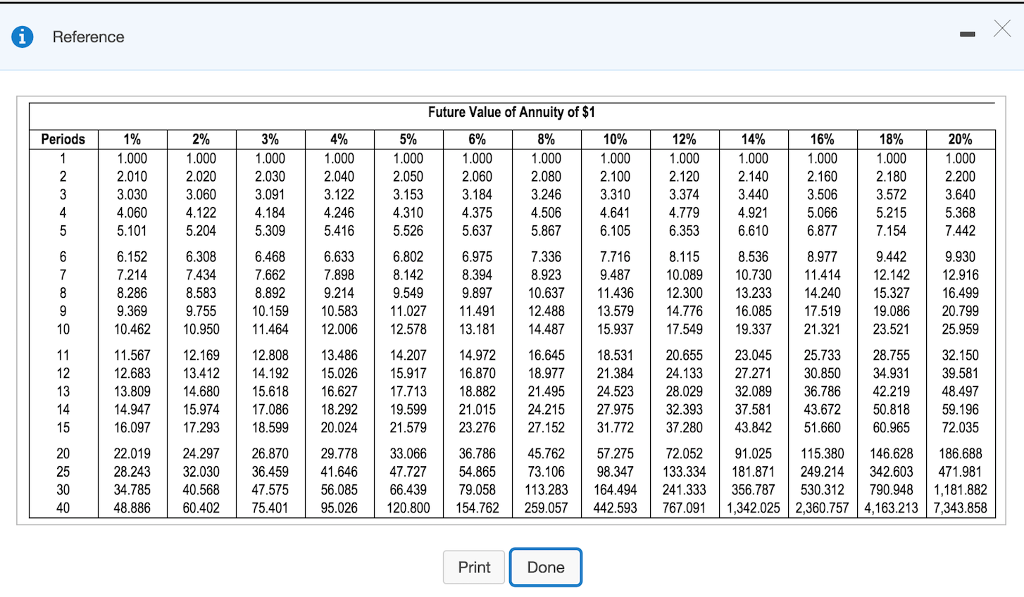Click the value 21.321
Screen dimensions: 1024x597
(822, 329)
